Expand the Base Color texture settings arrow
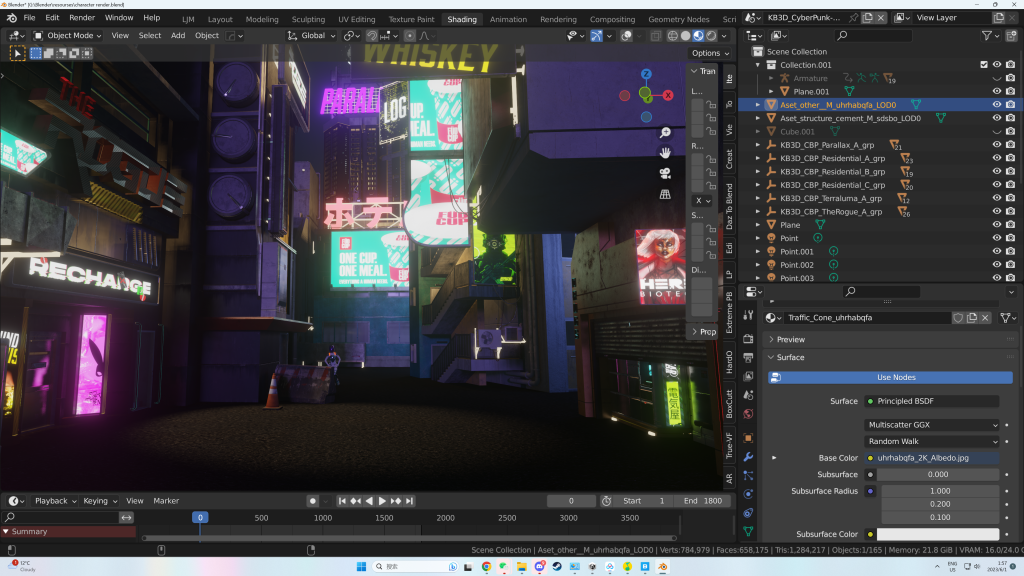 pos(775,458)
